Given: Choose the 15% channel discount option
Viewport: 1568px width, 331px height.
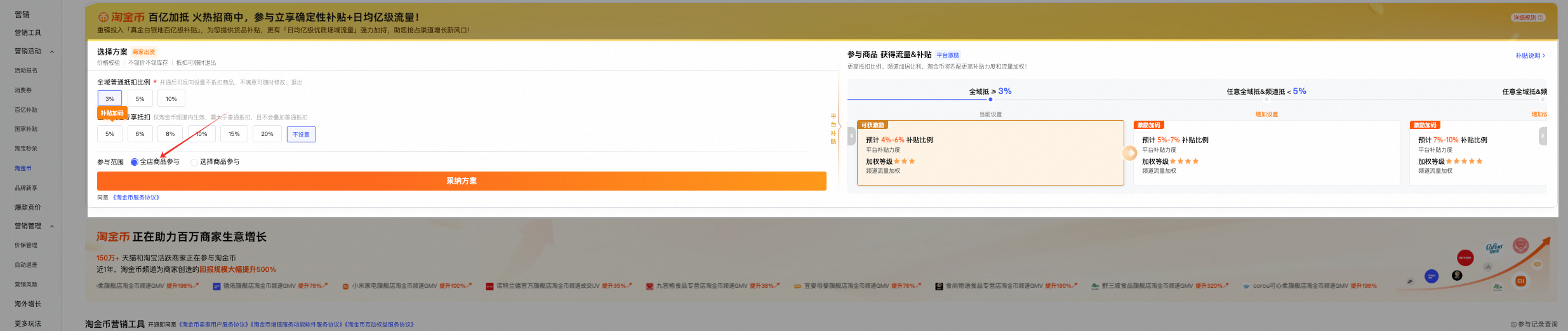Looking at the screenshot, I should (234, 134).
